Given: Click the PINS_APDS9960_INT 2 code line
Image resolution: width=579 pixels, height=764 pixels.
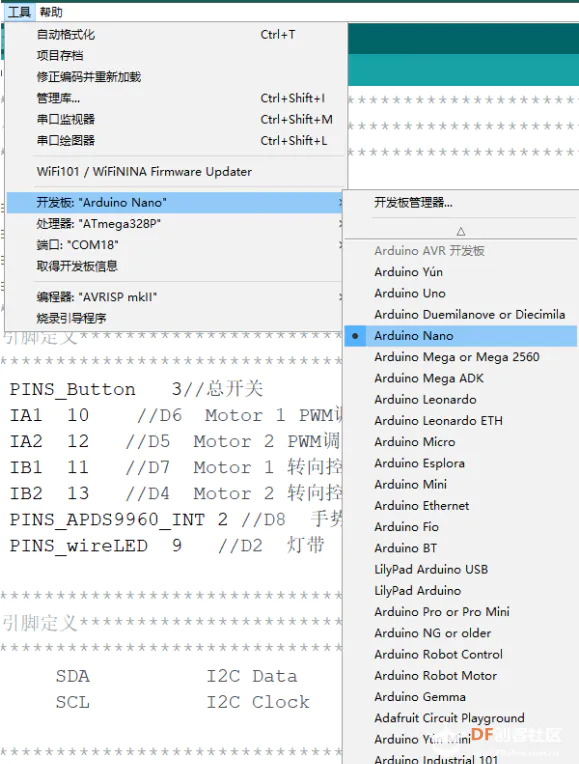Looking at the screenshot, I should click(175, 519).
